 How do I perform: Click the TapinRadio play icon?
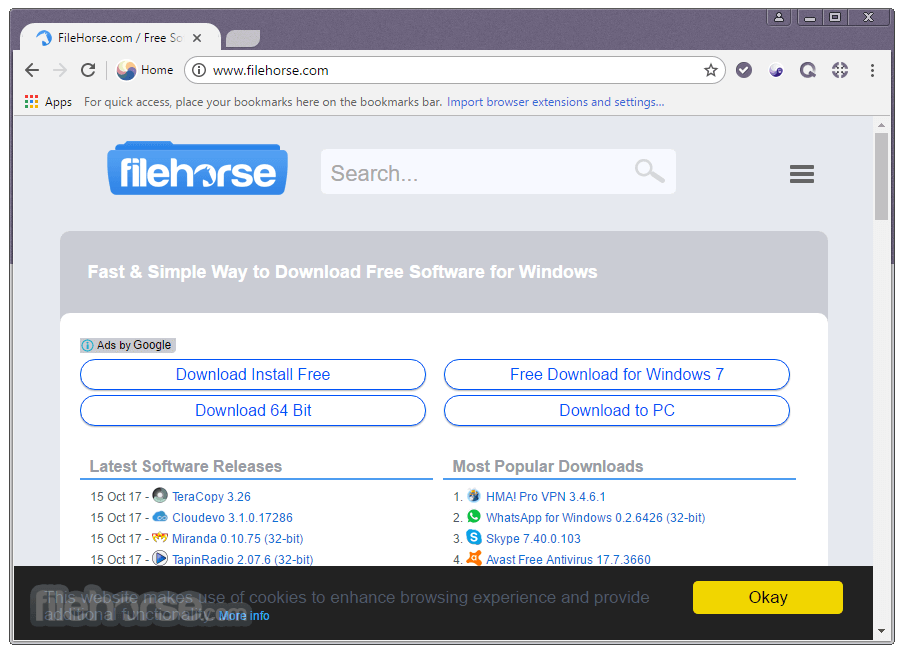[x=160, y=558]
